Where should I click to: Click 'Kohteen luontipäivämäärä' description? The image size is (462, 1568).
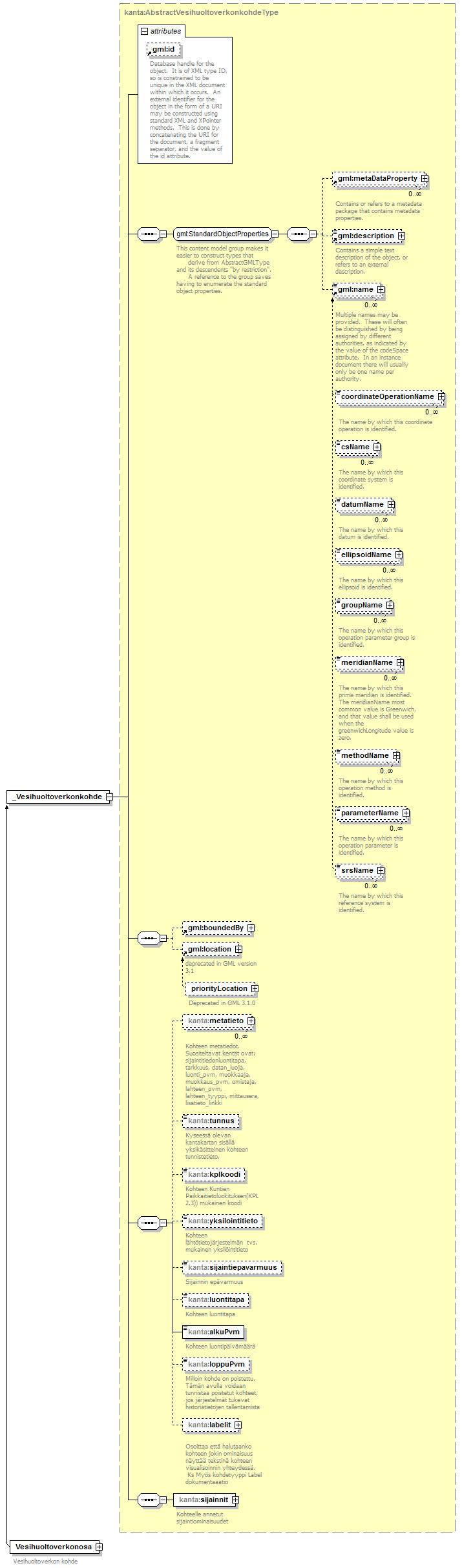[x=220, y=1346]
